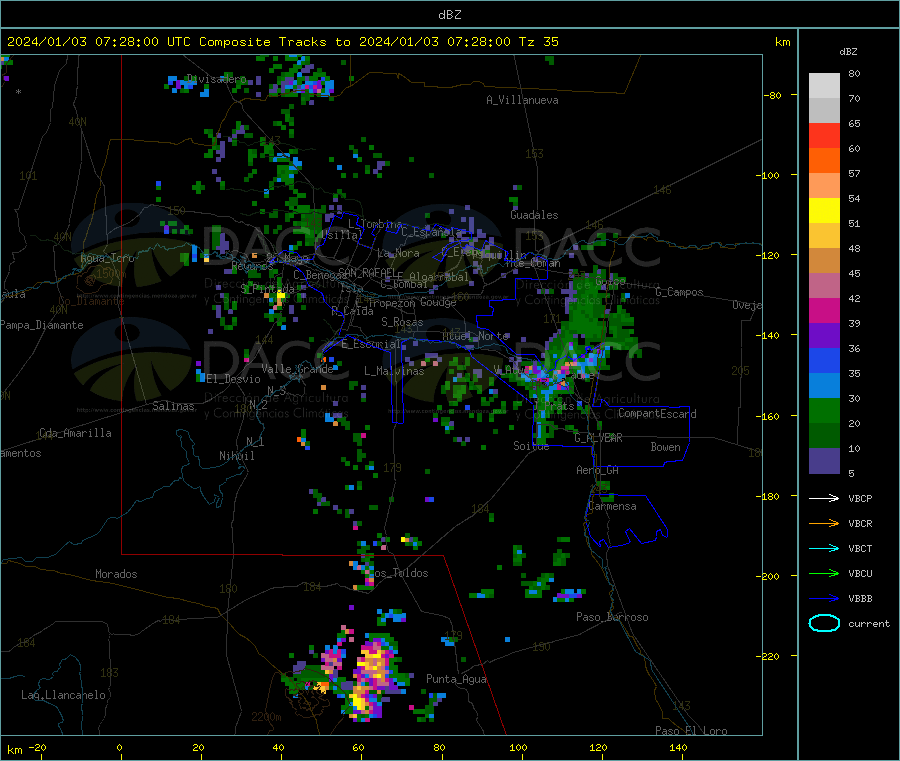Click the 'Tz 35' text in header
900x761 pixels.
[x=538, y=42]
